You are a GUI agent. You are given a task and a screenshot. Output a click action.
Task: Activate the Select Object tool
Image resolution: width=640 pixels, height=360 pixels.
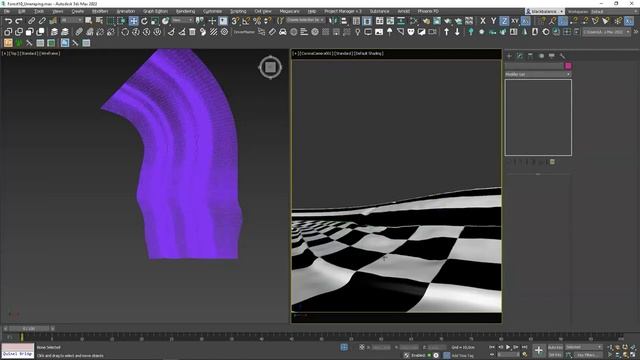[x=89, y=21]
